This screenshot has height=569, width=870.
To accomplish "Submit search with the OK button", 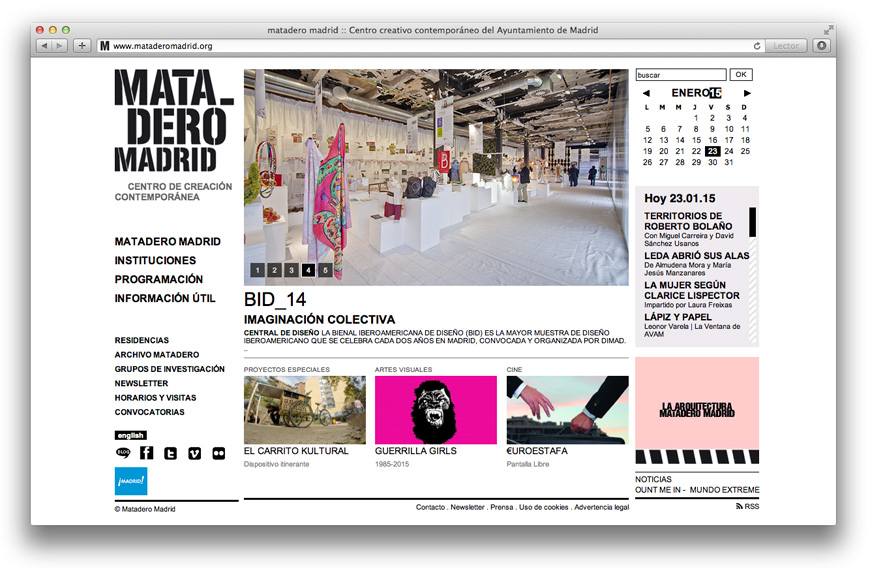I will (741, 74).
